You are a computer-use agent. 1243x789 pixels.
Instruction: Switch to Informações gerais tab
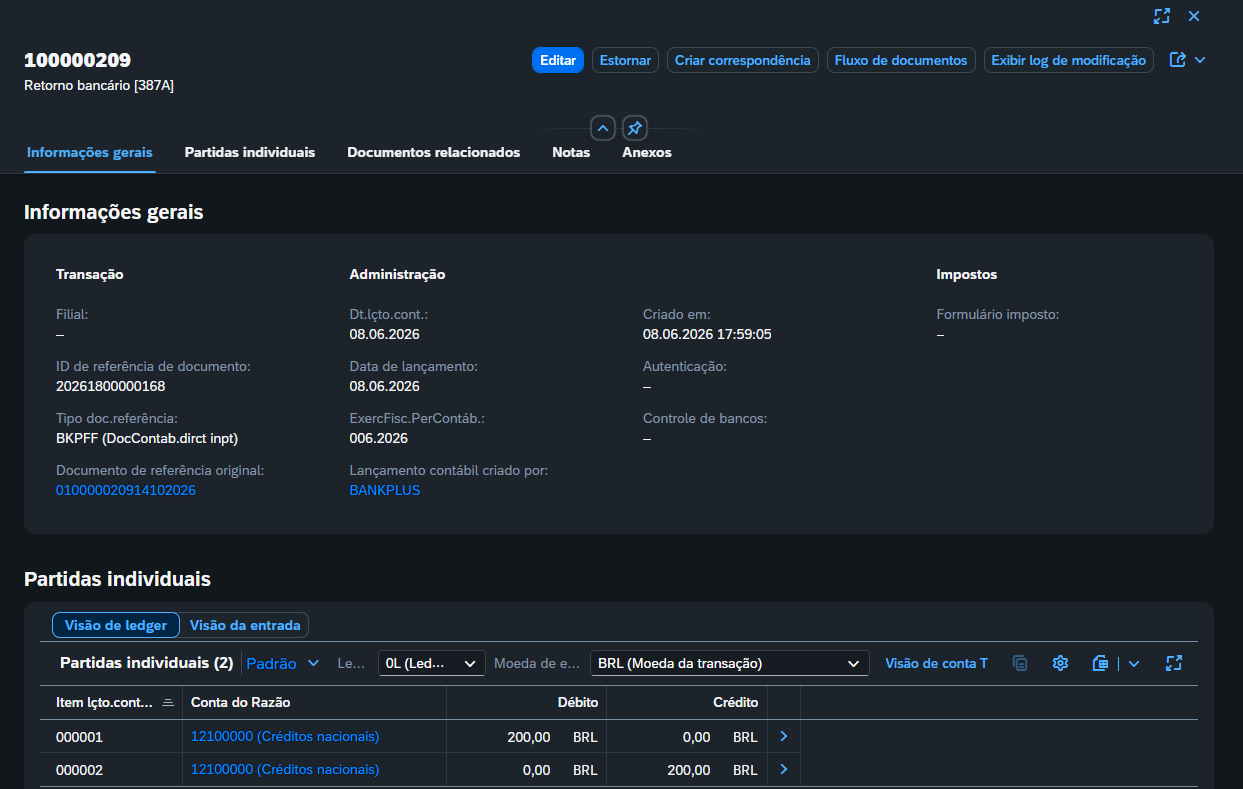[x=90, y=153]
